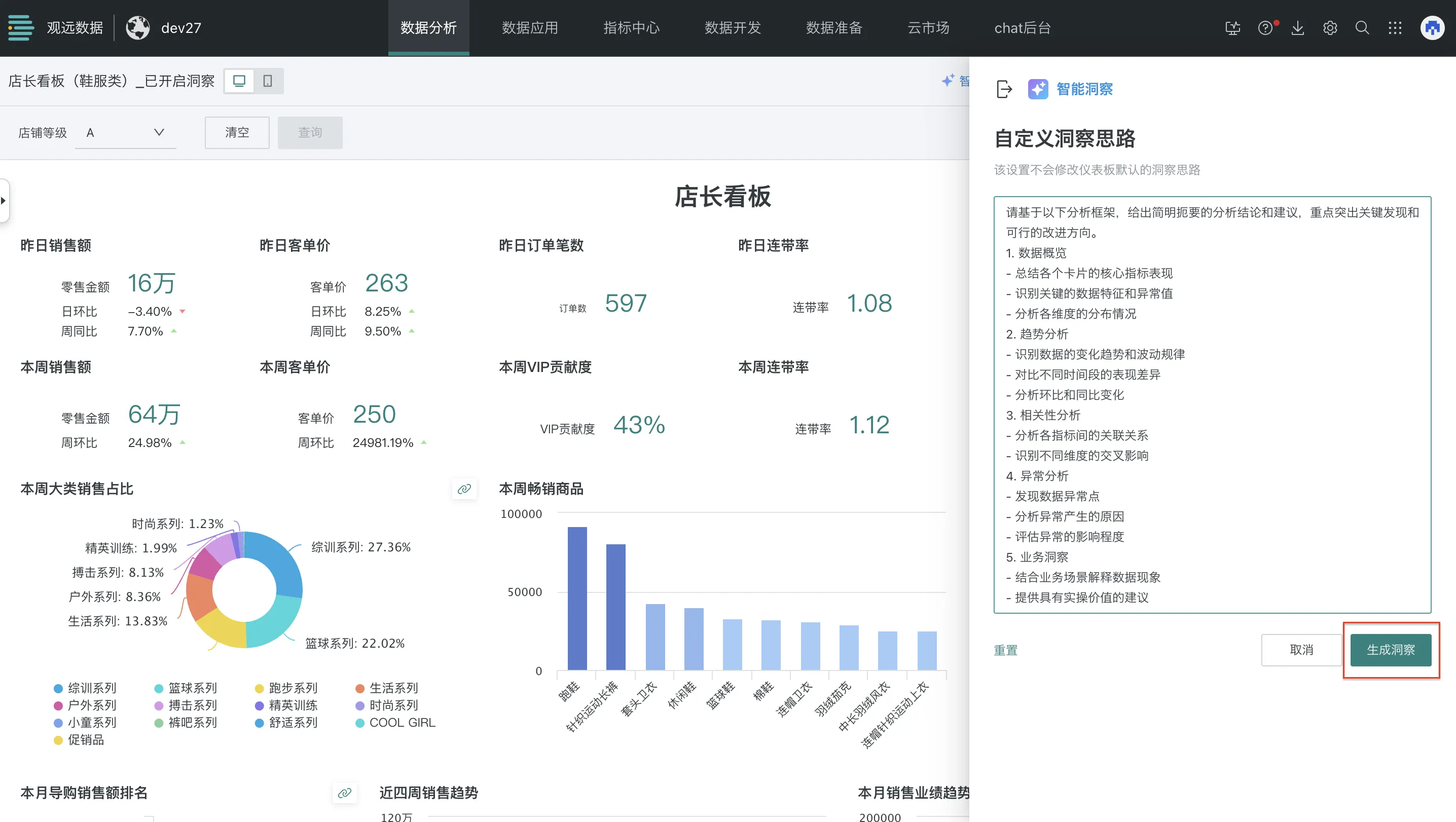Click the 针织运动长裤 bar in chart
Screen dimensions: 1456x822
click(x=615, y=607)
